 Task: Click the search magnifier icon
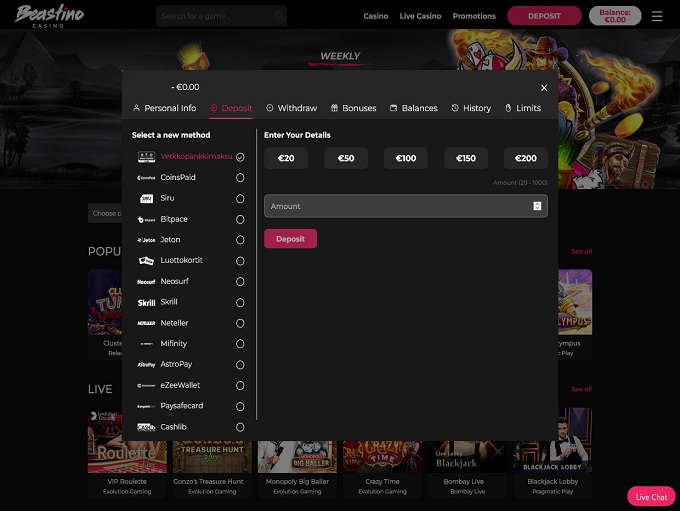click(x=279, y=16)
